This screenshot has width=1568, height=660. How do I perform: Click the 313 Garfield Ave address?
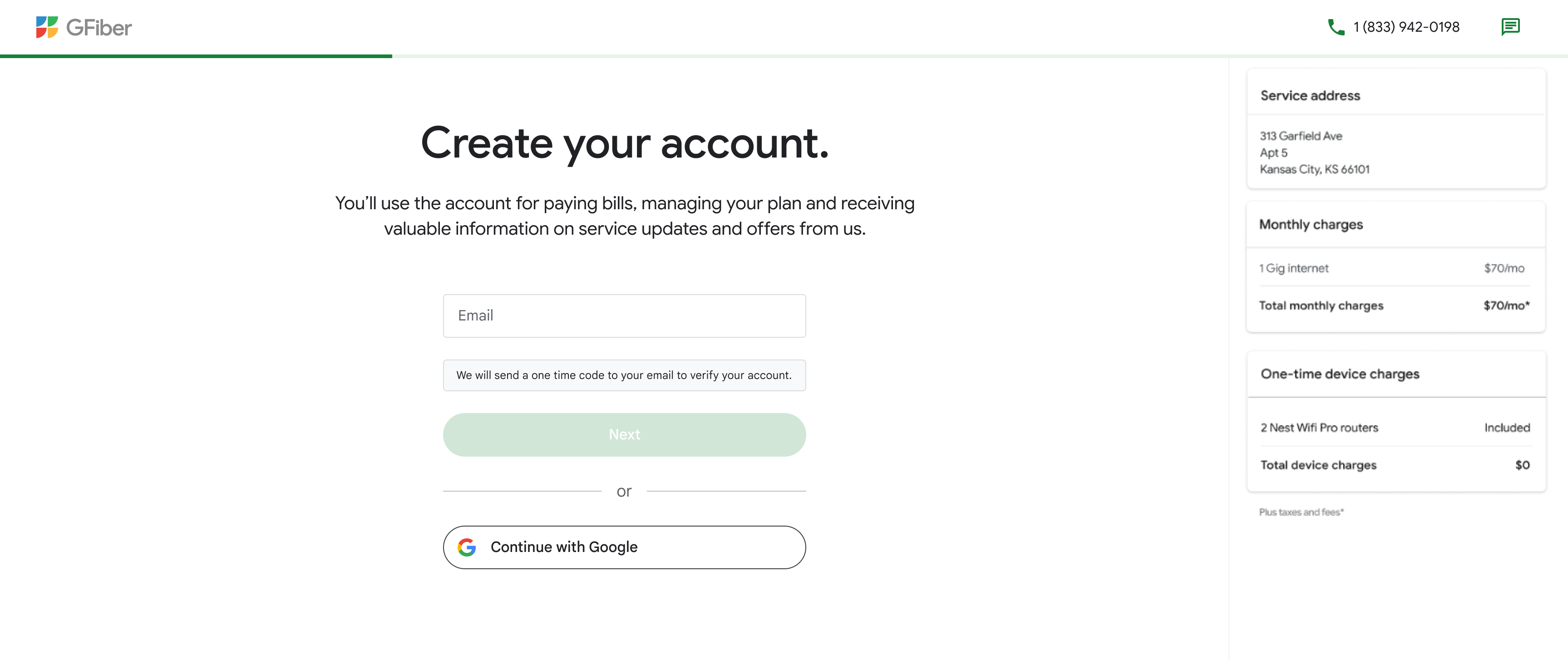1301,136
